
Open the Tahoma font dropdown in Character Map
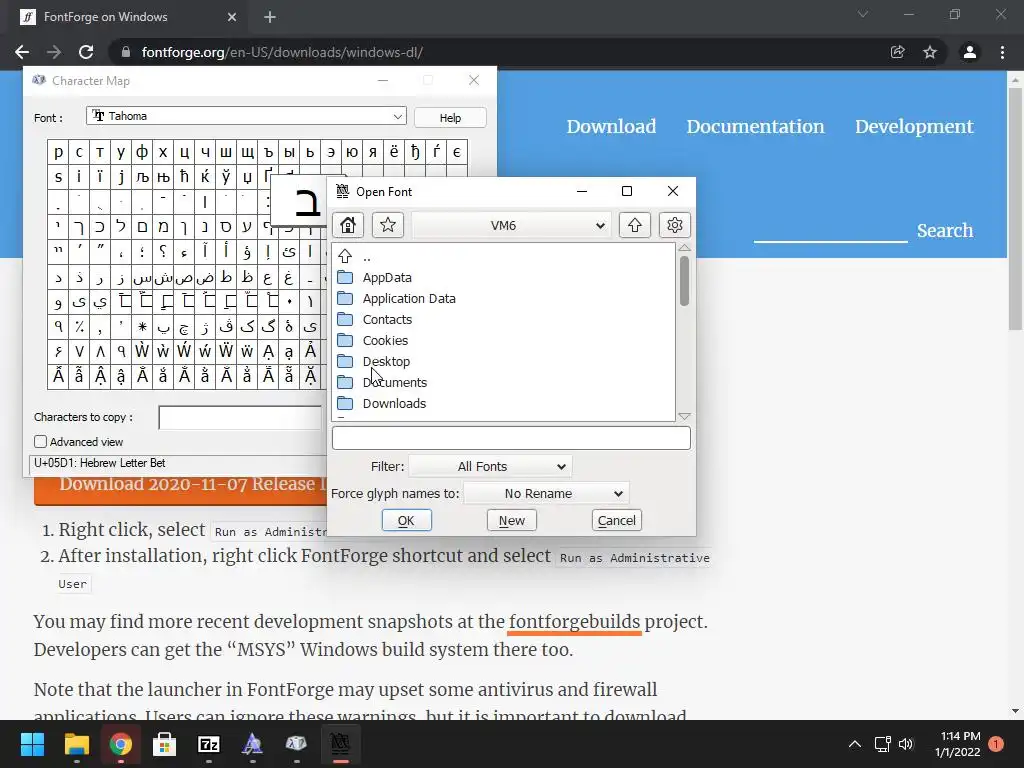click(246, 116)
